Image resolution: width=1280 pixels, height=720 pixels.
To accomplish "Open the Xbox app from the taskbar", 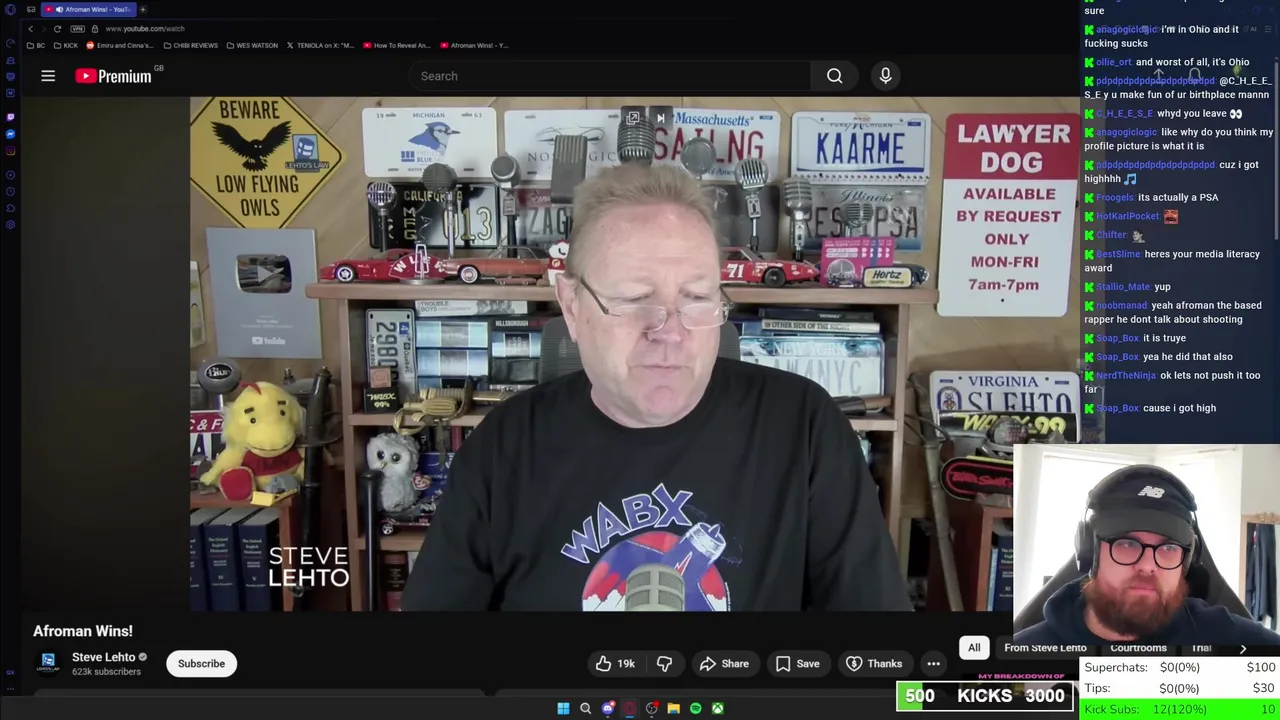I will [x=717, y=708].
